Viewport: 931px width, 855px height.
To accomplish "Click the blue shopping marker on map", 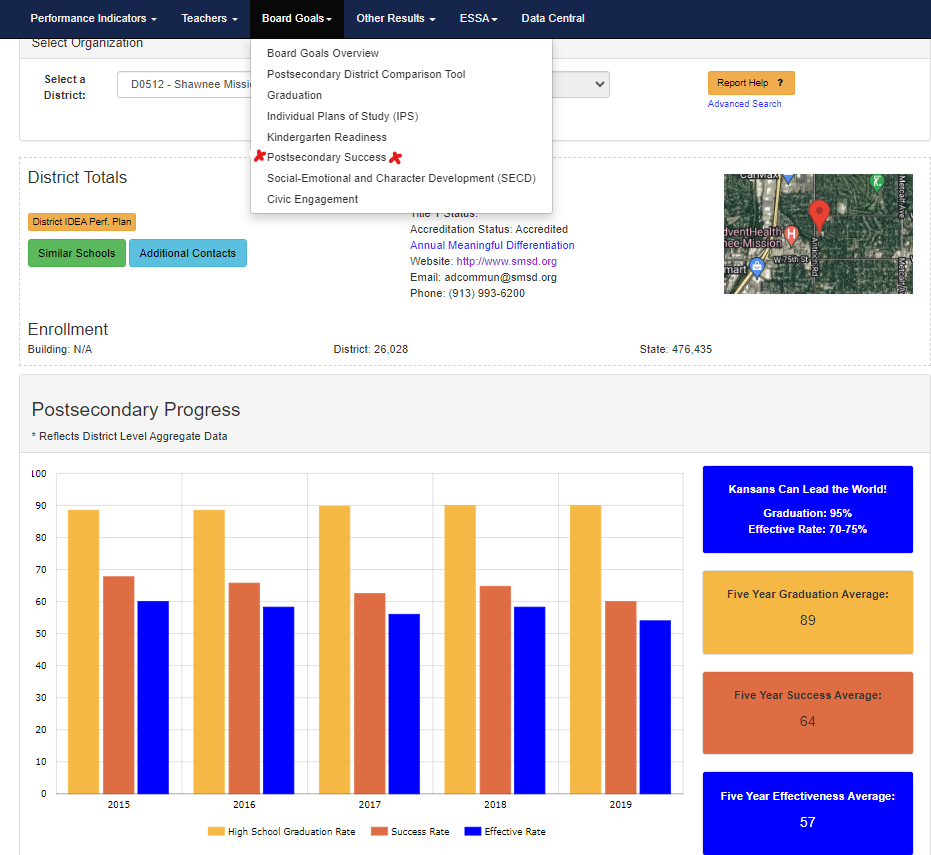I will coord(756,267).
